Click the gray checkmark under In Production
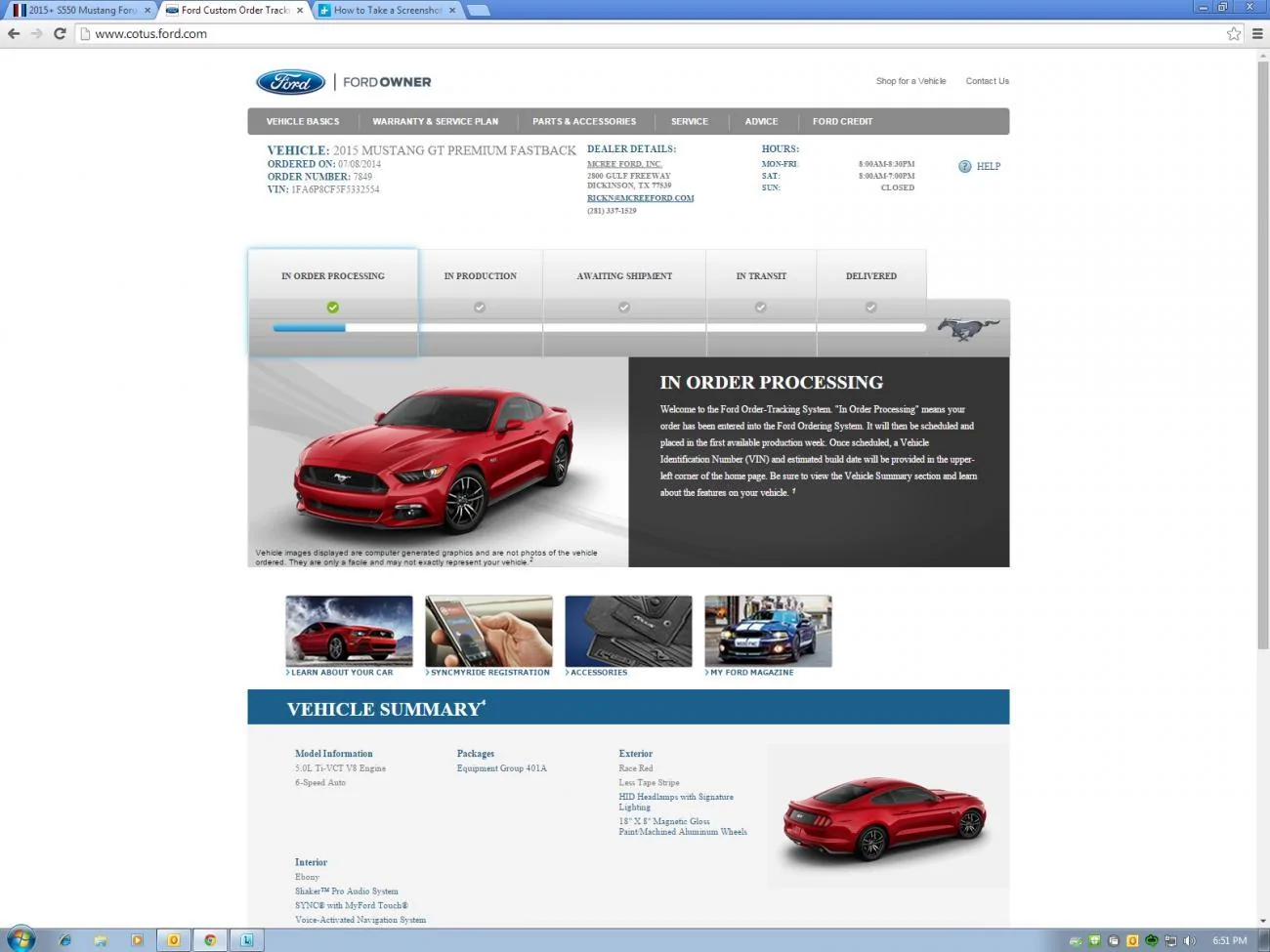This screenshot has width=1270, height=952. point(480,307)
